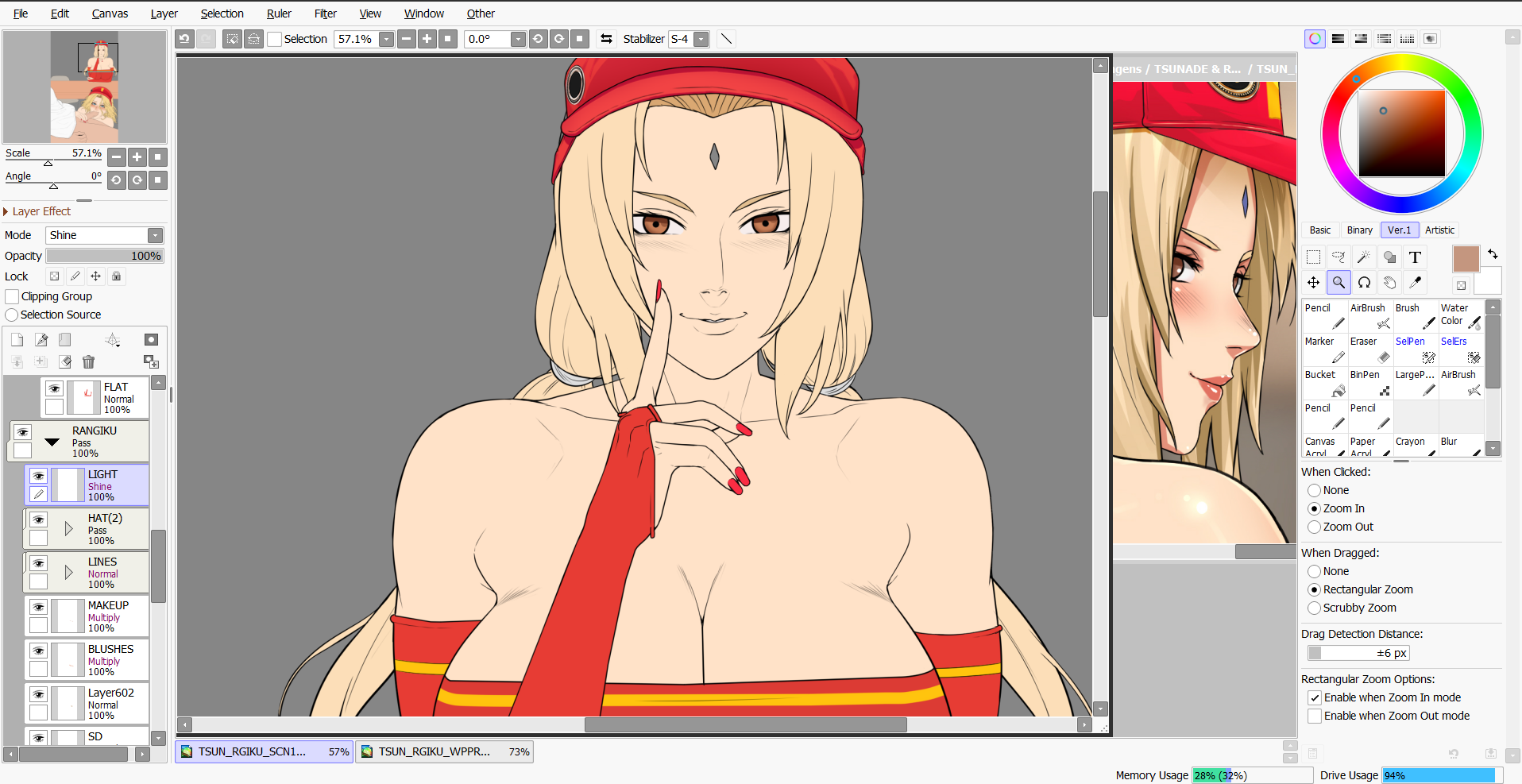Select the Hand tool
This screenshot has width=1522, height=784.
(1389, 282)
